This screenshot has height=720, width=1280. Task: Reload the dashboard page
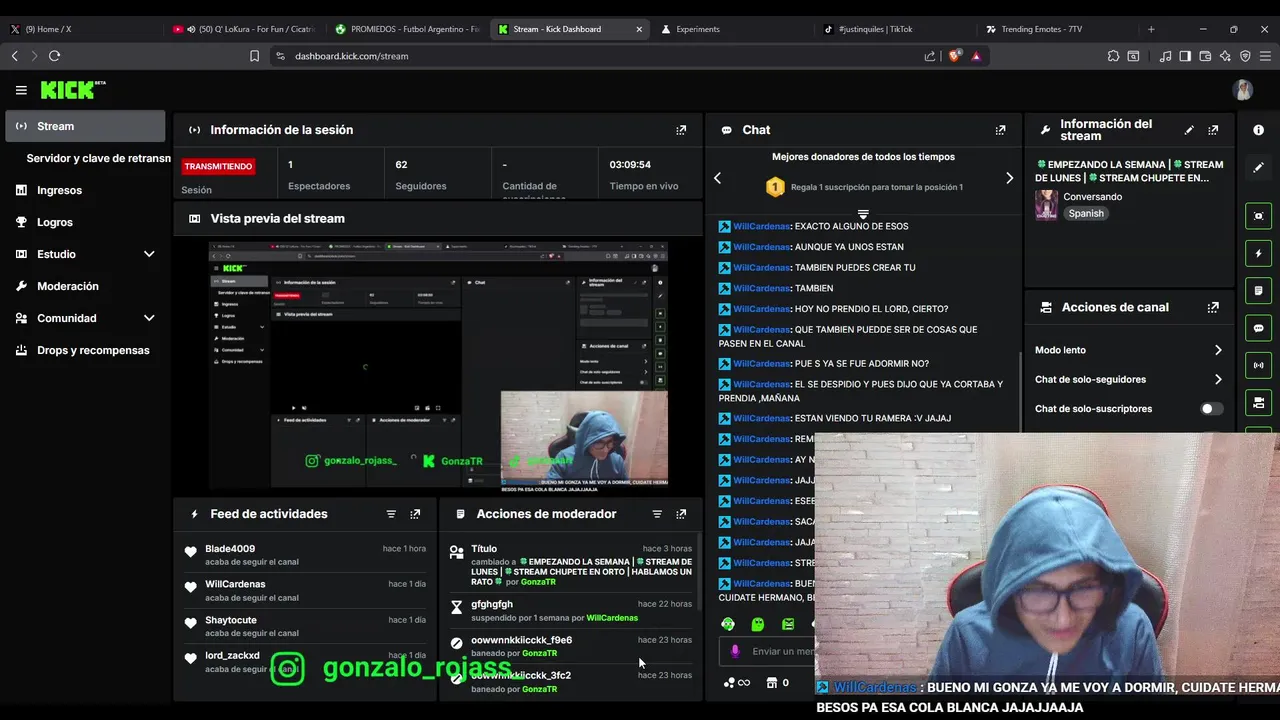(x=54, y=56)
